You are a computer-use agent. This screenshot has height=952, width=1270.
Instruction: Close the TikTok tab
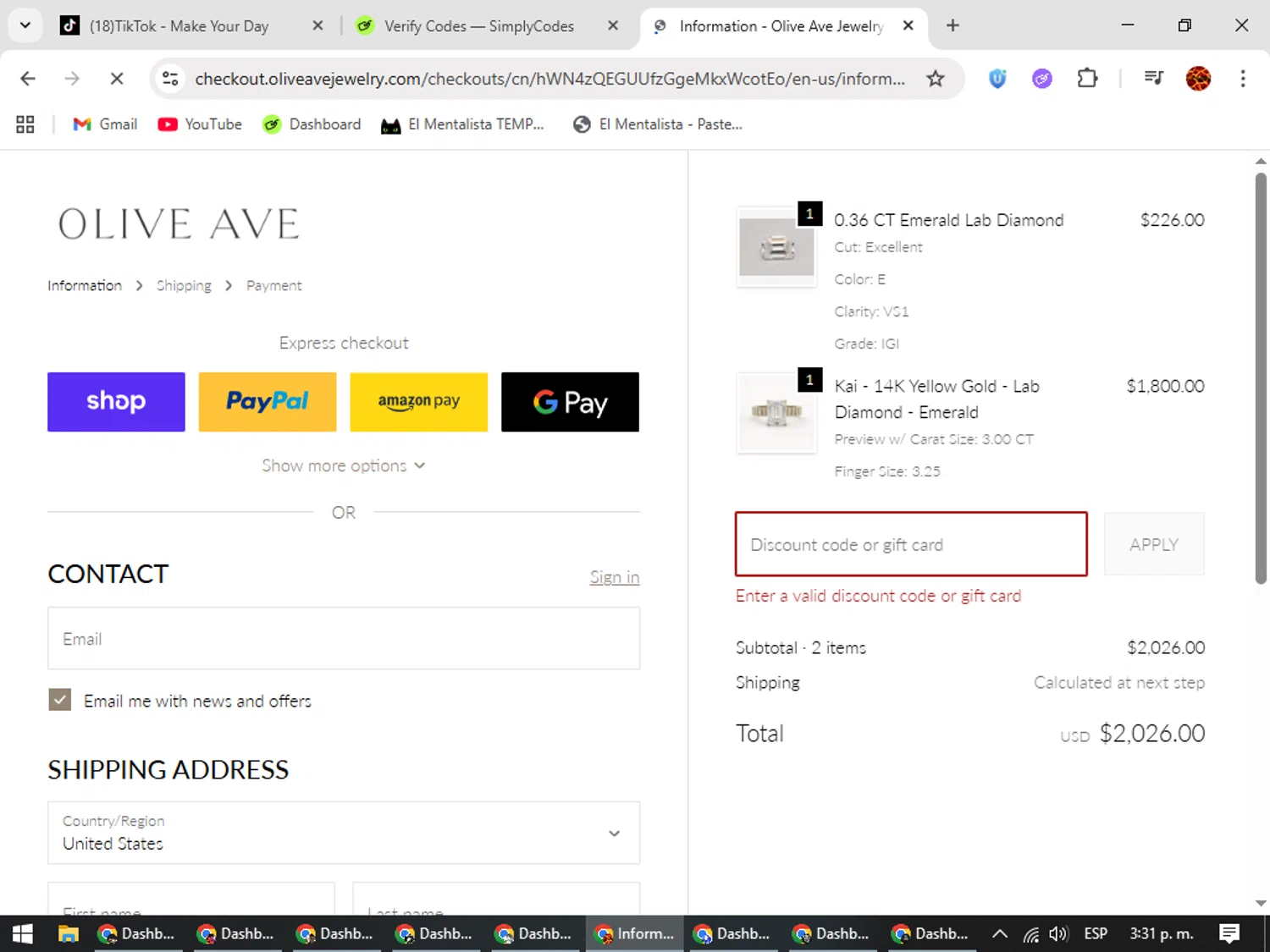317,26
